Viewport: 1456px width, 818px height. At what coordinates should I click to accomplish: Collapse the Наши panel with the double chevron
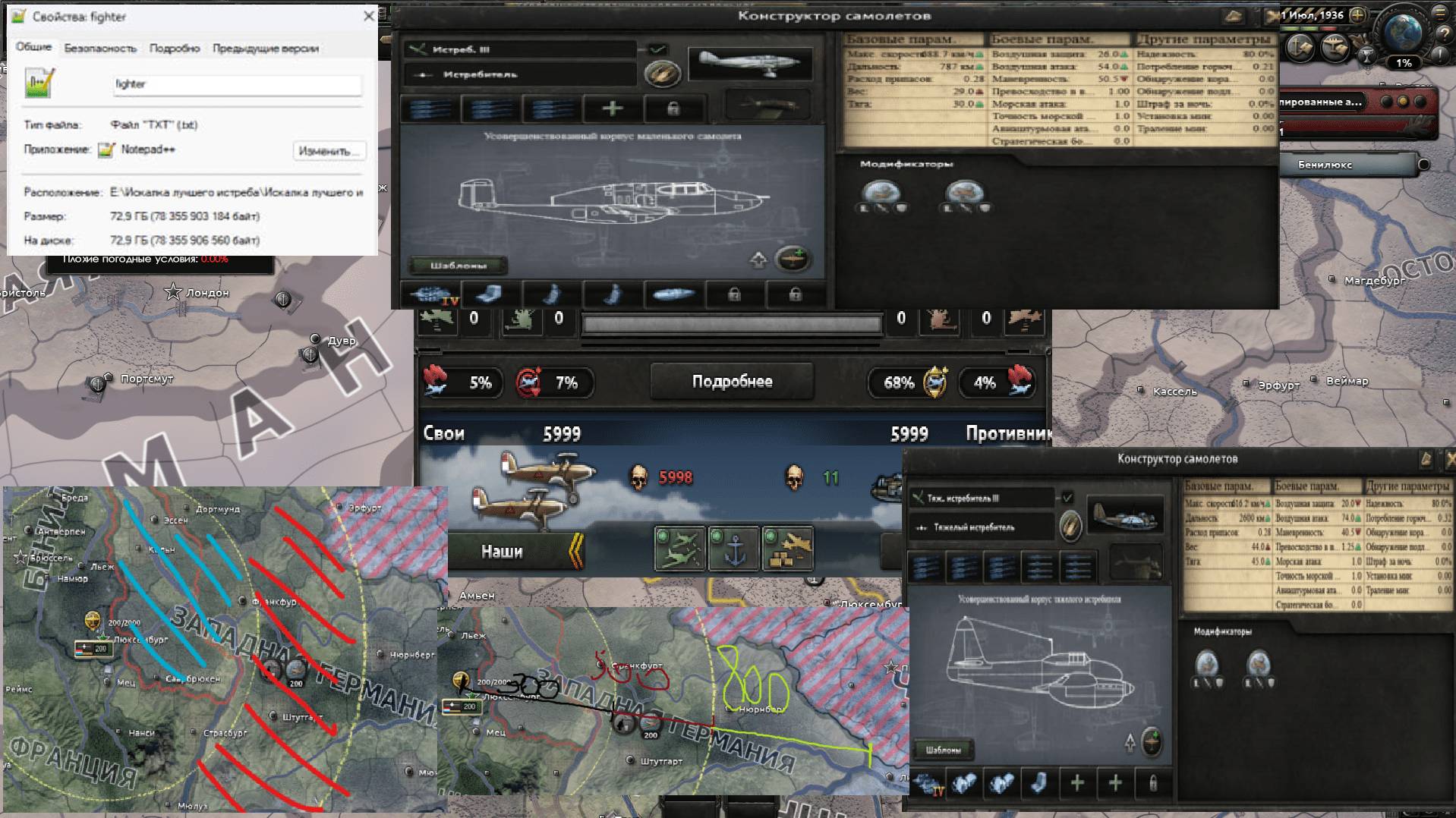[x=575, y=552]
